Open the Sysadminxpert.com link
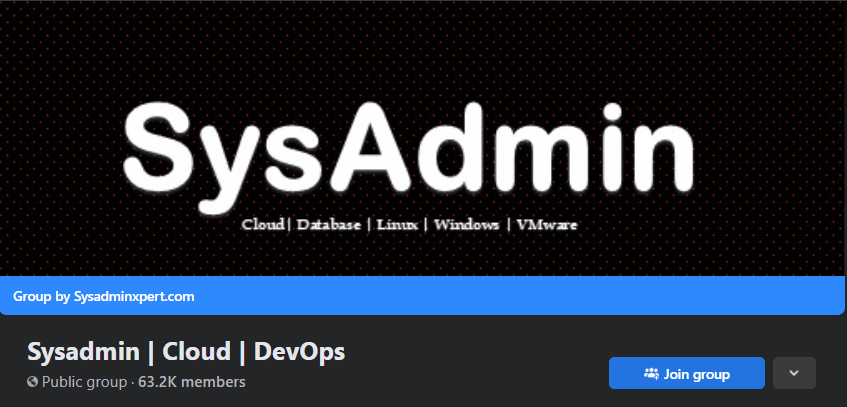The width and height of the screenshot is (847, 407). 134,296
